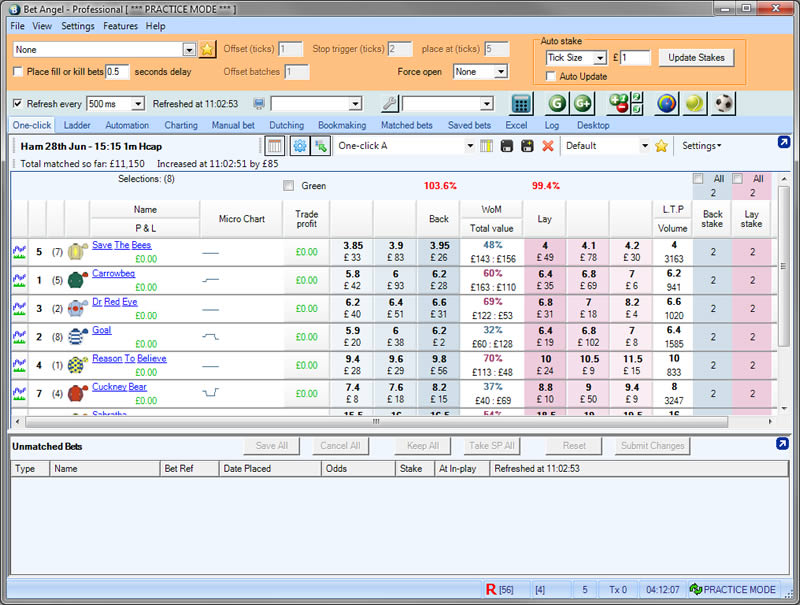The image size is (800, 605).
Task: Toggle the Auto Update checkbox
Action: pos(551,76)
